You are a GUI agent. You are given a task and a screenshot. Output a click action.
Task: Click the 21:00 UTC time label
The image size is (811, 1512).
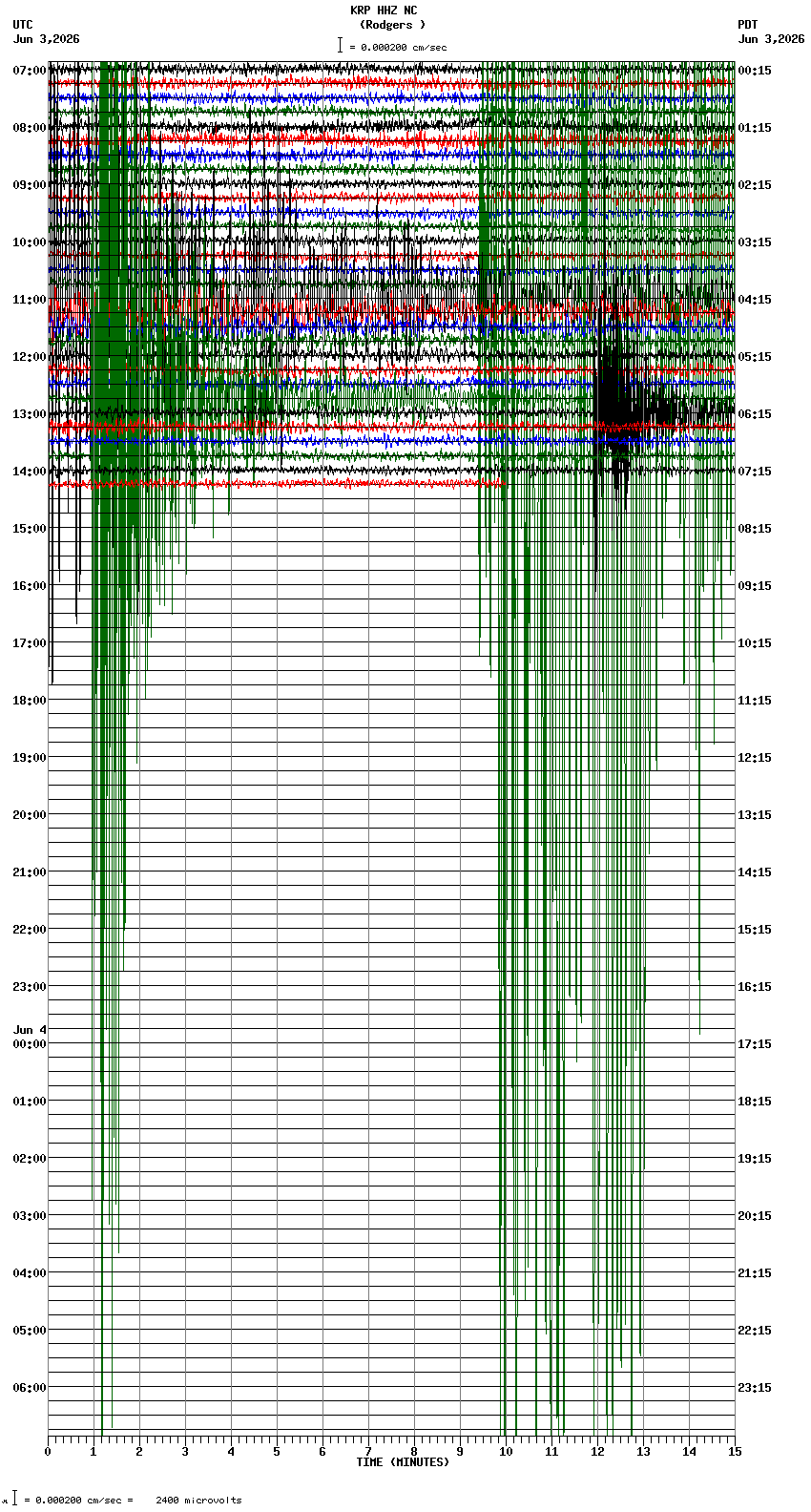(x=30, y=872)
